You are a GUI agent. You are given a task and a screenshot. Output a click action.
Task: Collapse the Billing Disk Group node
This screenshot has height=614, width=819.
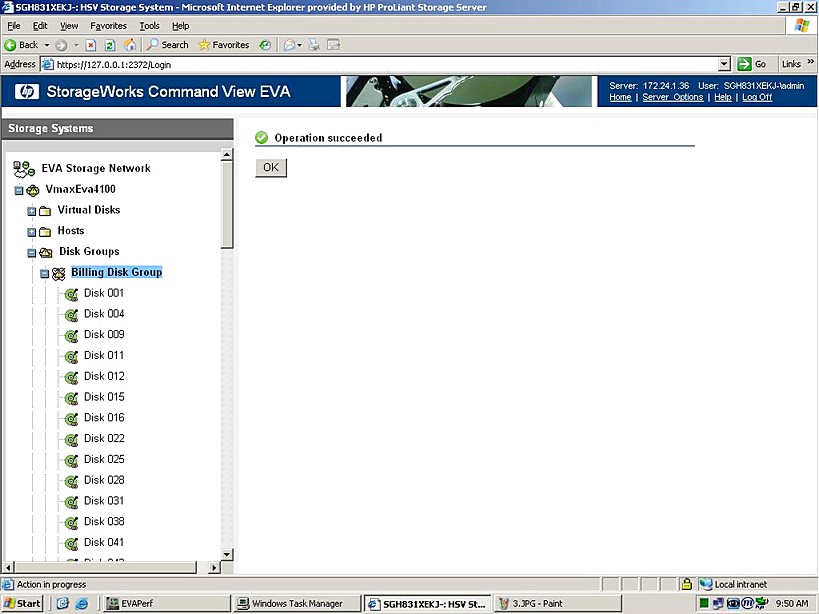point(44,274)
